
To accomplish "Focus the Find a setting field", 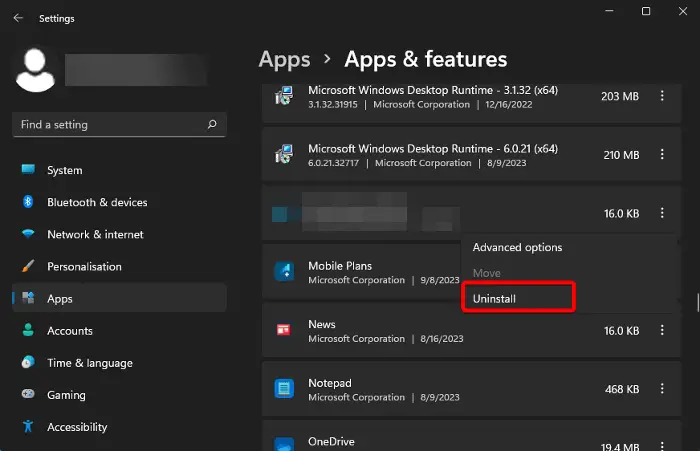I will tap(119, 125).
